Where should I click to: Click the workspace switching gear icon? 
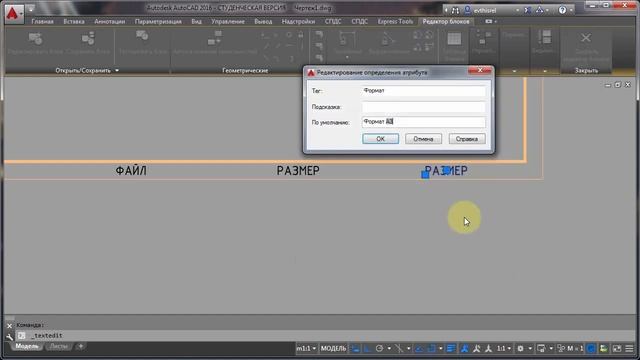(520, 349)
